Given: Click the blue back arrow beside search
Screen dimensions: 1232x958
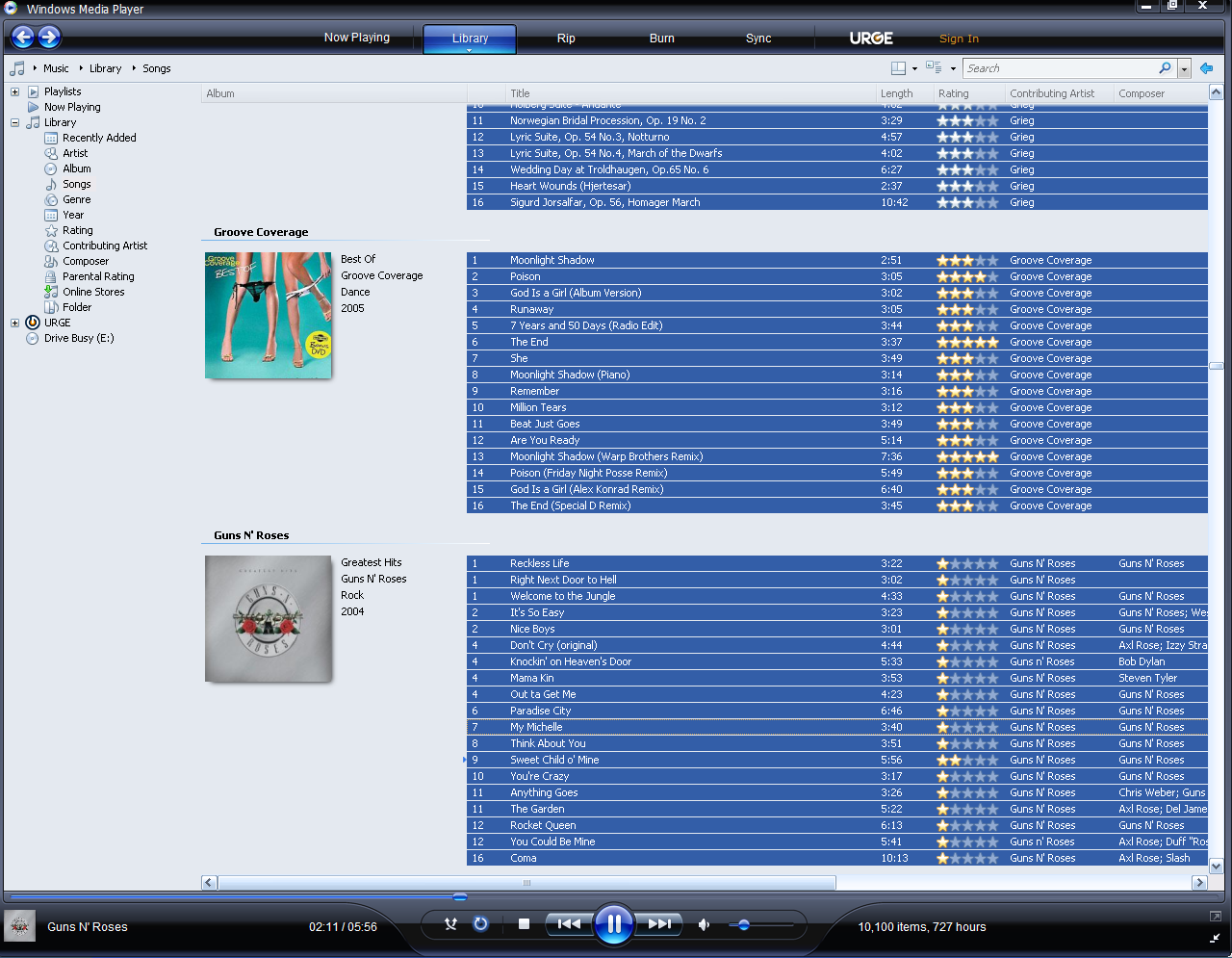Looking at the screenshot, I should pyautogui.click(x=1206, y=68).
